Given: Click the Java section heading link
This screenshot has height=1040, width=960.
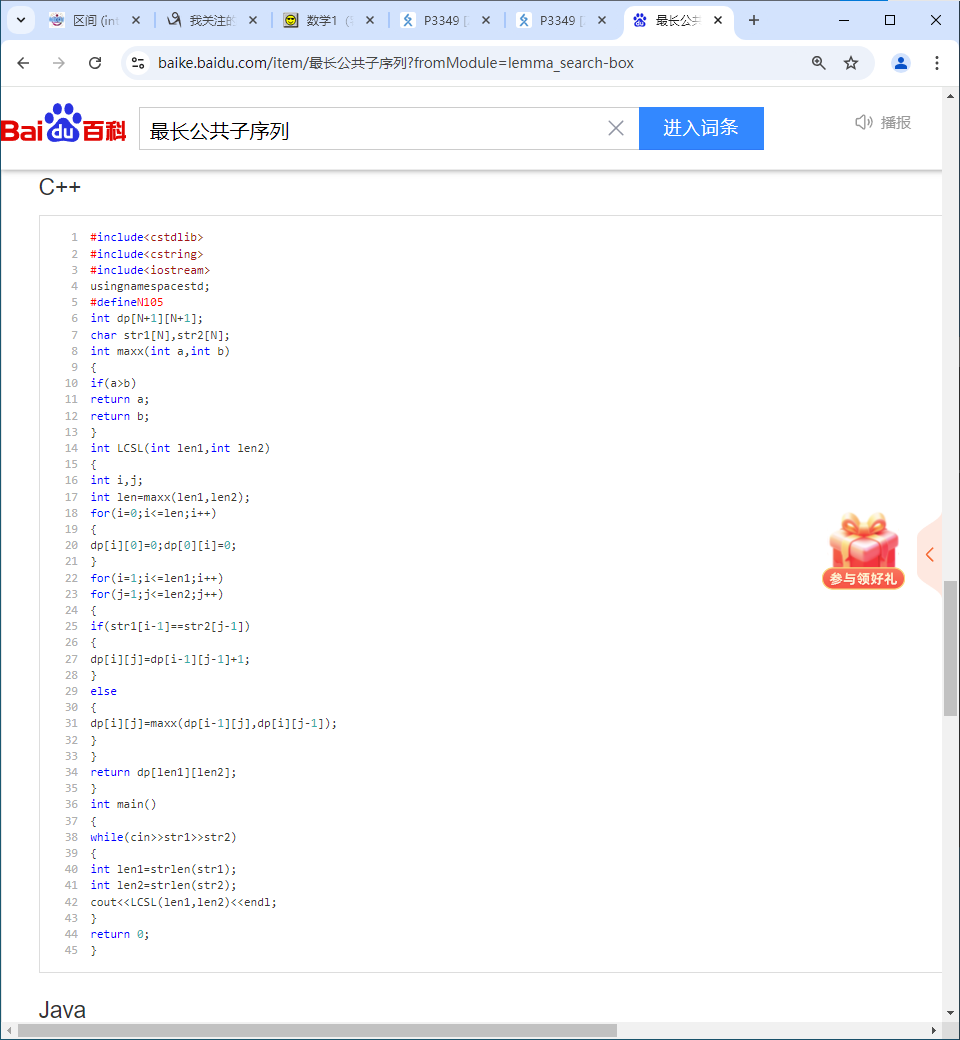Looking at the screenshot, I should [62, 1010].
